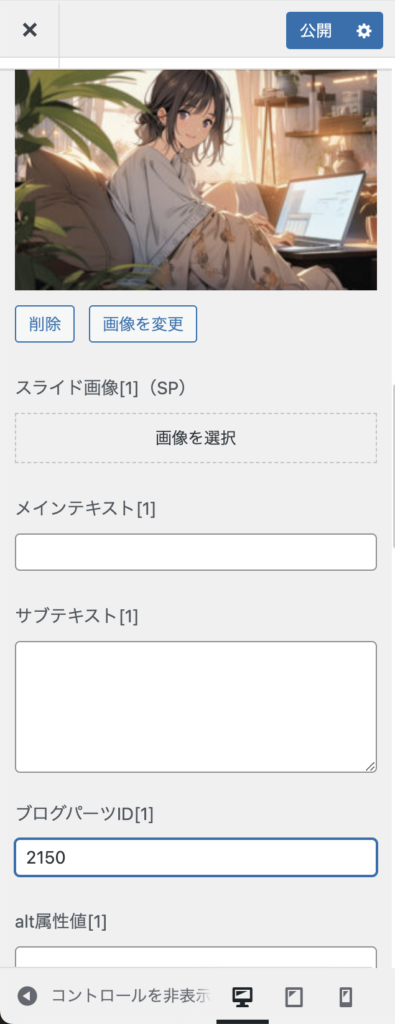Click the resize grip on the サブテキスト textarea
This screenshot has height=1024, width=395.
tap(370, 767)
